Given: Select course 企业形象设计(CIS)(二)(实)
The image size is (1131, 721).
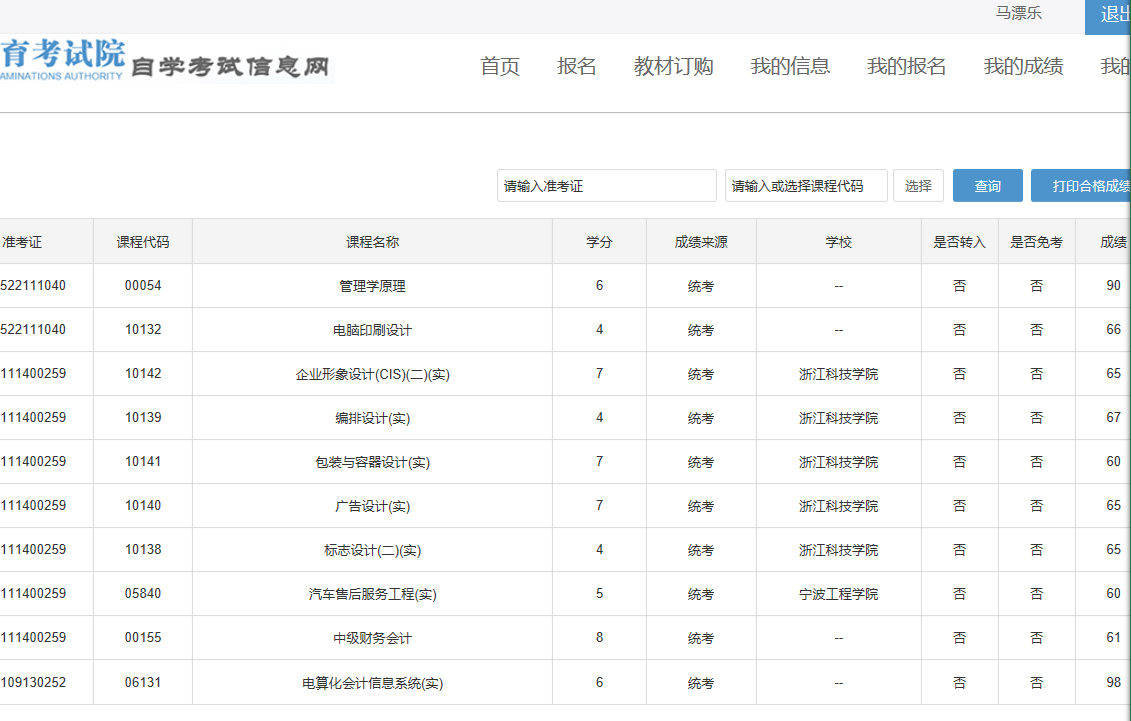Looking at the screenshot, I should pos(372,374).
